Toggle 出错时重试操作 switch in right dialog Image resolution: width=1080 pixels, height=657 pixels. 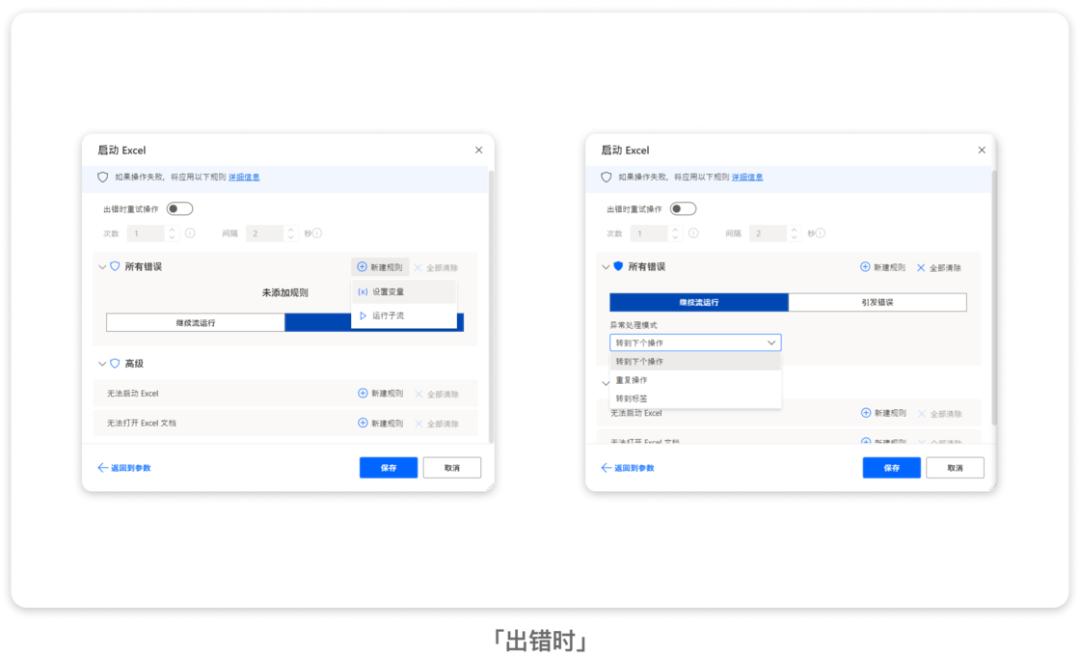point(683,209)
